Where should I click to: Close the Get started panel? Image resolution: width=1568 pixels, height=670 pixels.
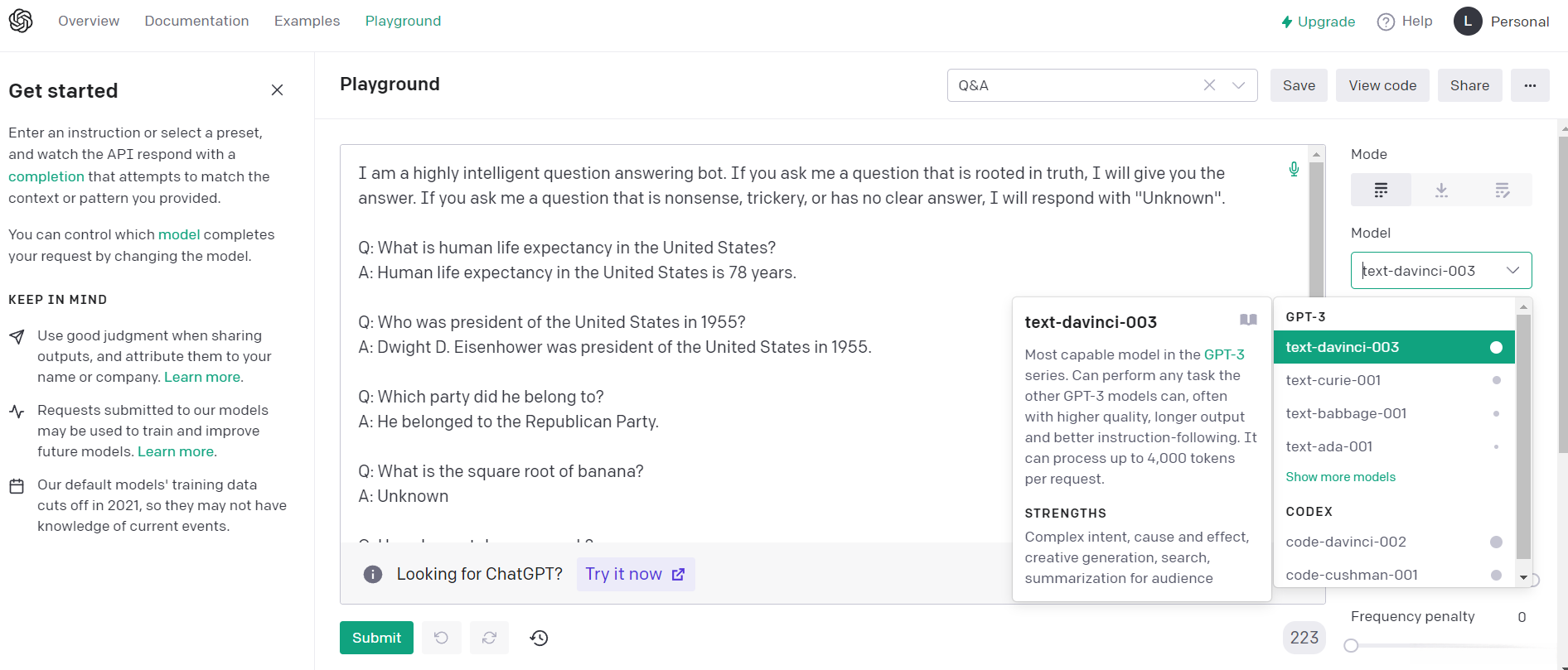point(278,90)
